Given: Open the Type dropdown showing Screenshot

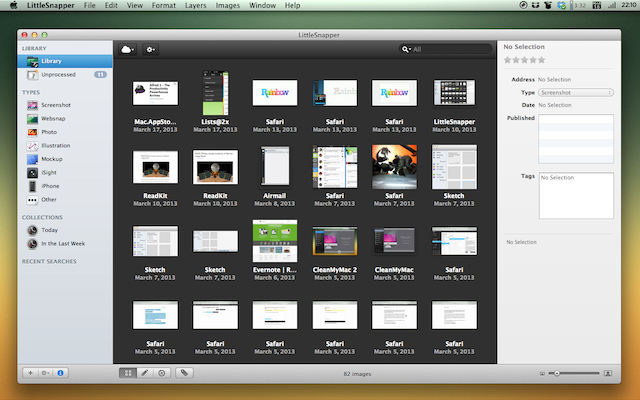Looking at the screenshot, I should 576,91.
